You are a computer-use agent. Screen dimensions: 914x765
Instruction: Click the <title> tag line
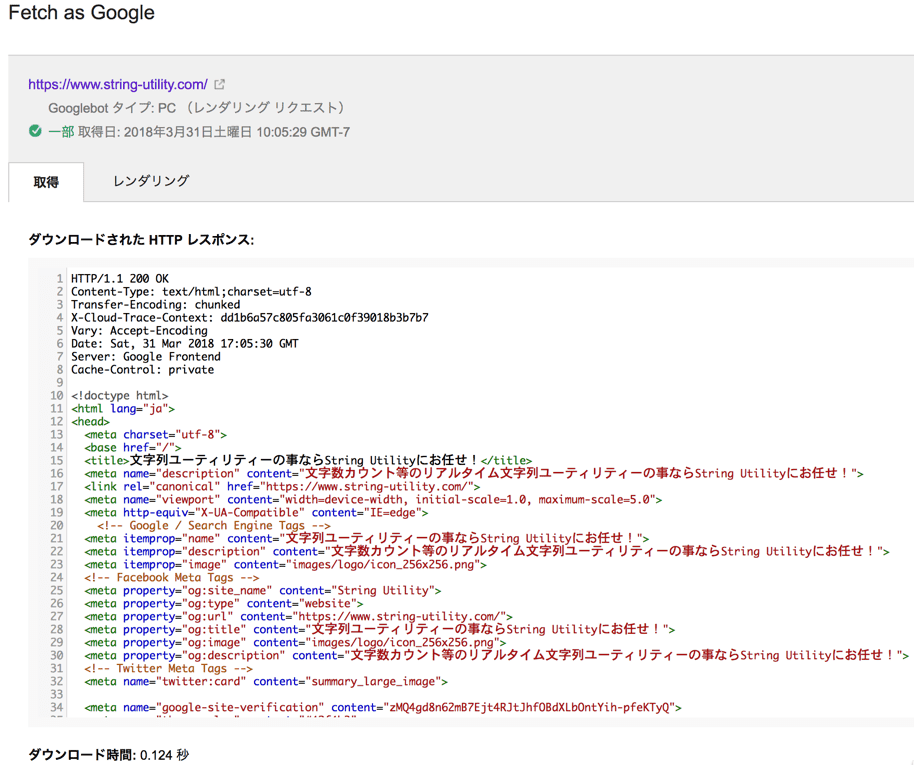[x=308, y=460]
